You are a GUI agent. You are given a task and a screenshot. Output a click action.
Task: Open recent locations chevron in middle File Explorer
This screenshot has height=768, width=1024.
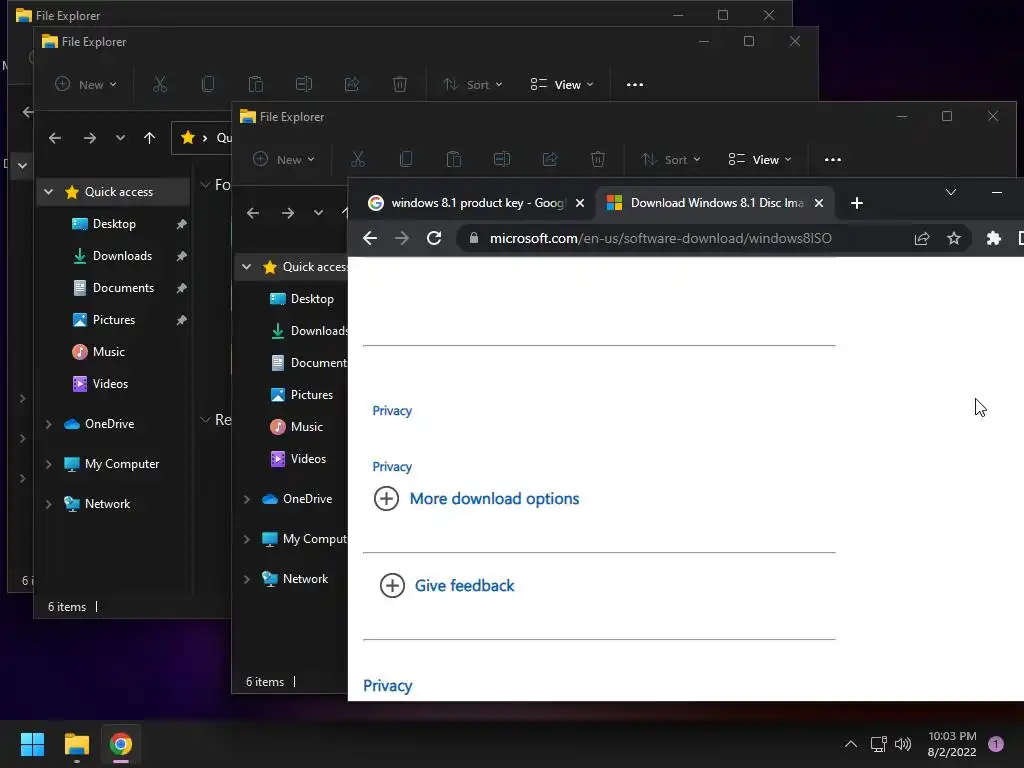click(x=120, y=138)
